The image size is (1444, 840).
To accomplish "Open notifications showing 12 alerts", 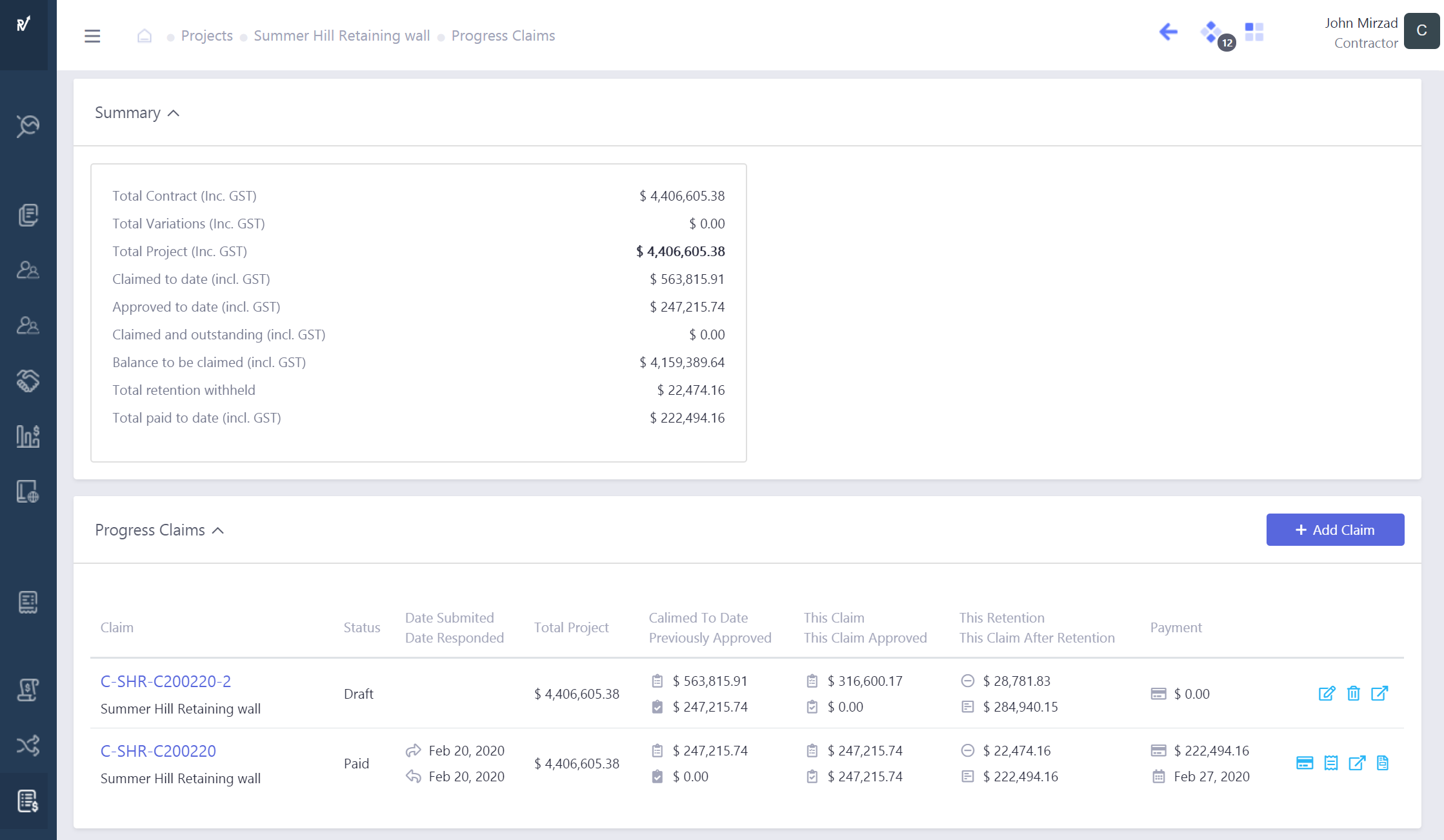I will coord(1211,32).
